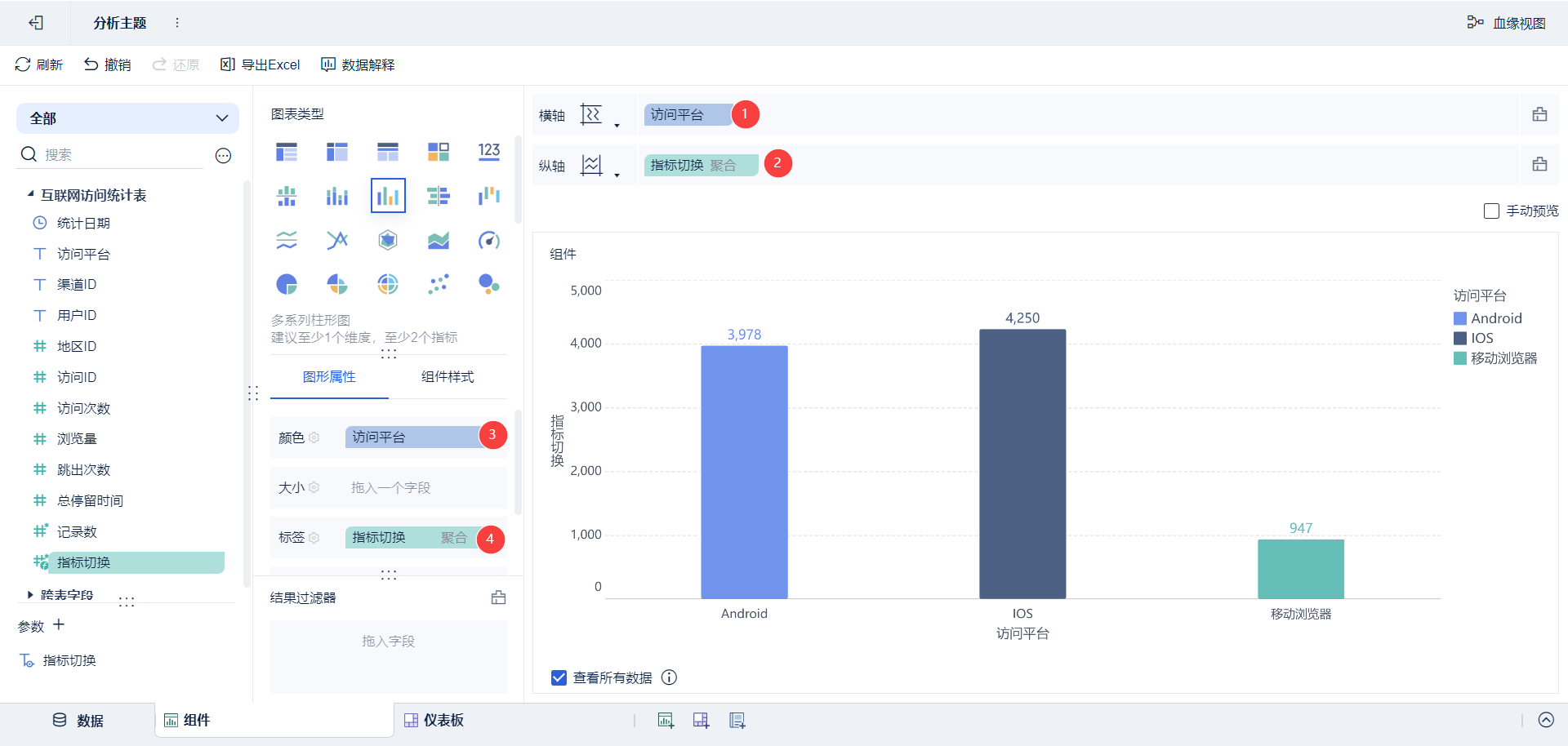This screenshot has width=1568, height=746.
Task: Open the 全部 dataset dropdown
Action: 127,118
